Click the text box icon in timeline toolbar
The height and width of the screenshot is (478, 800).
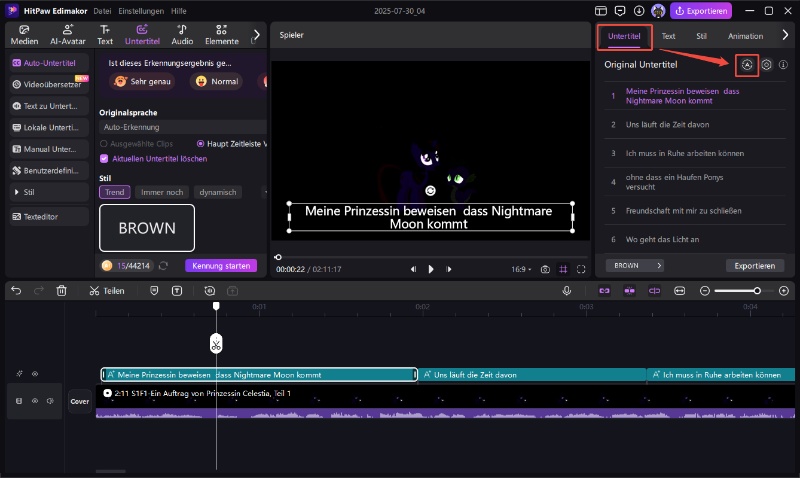(177, 291)
